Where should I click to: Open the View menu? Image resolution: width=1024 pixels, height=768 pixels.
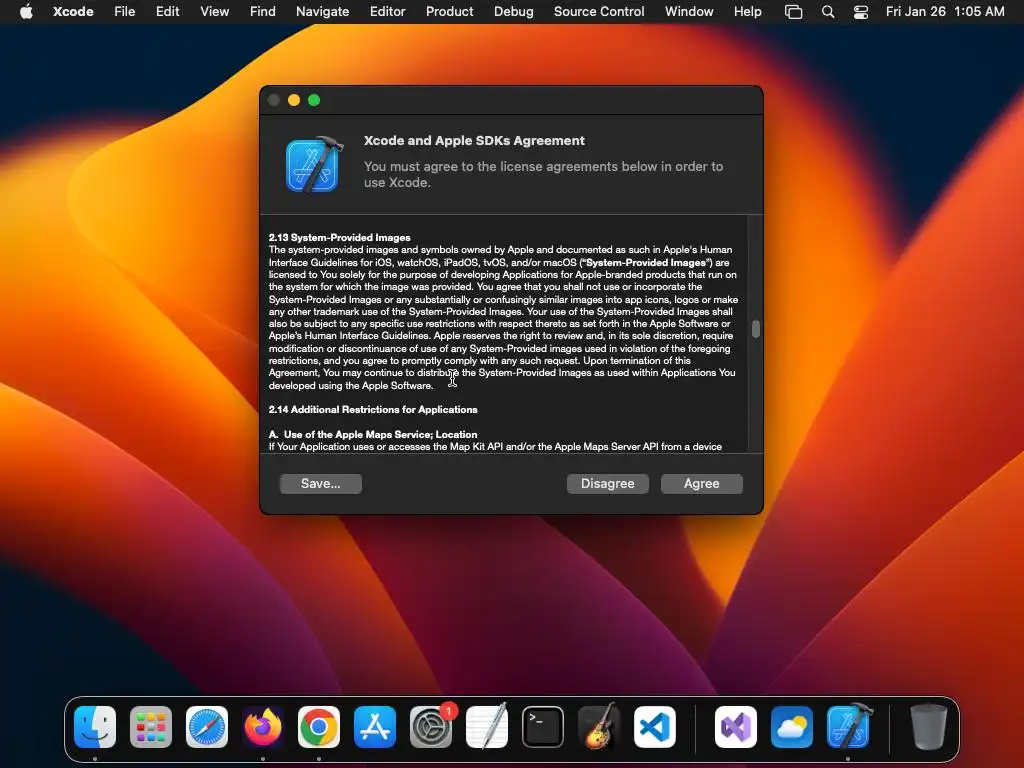(214, 11)
